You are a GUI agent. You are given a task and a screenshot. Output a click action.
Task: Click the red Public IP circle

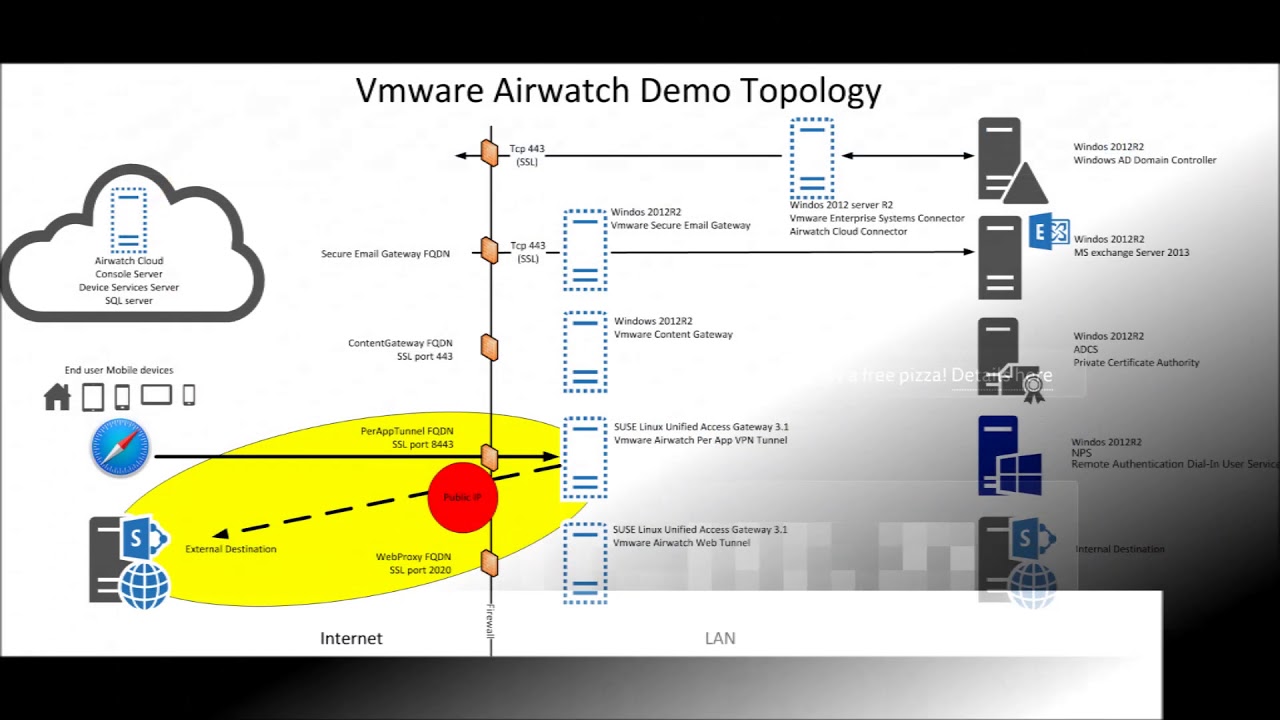pyautogui.click(x=463, y=497)
